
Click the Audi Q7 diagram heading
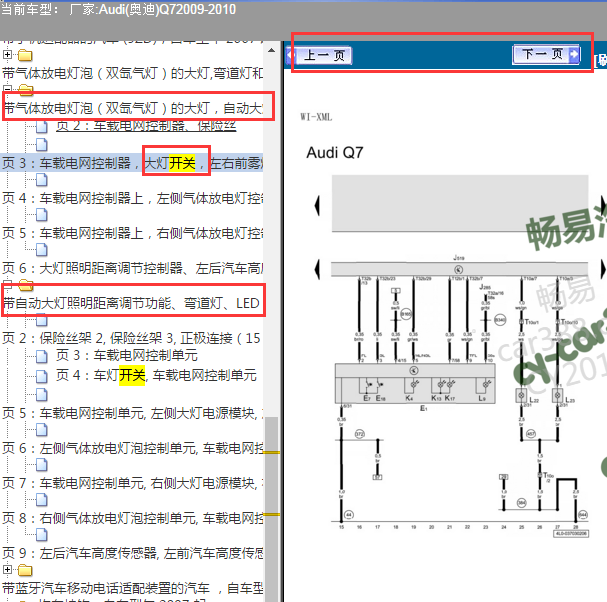(x=334, y=153)
